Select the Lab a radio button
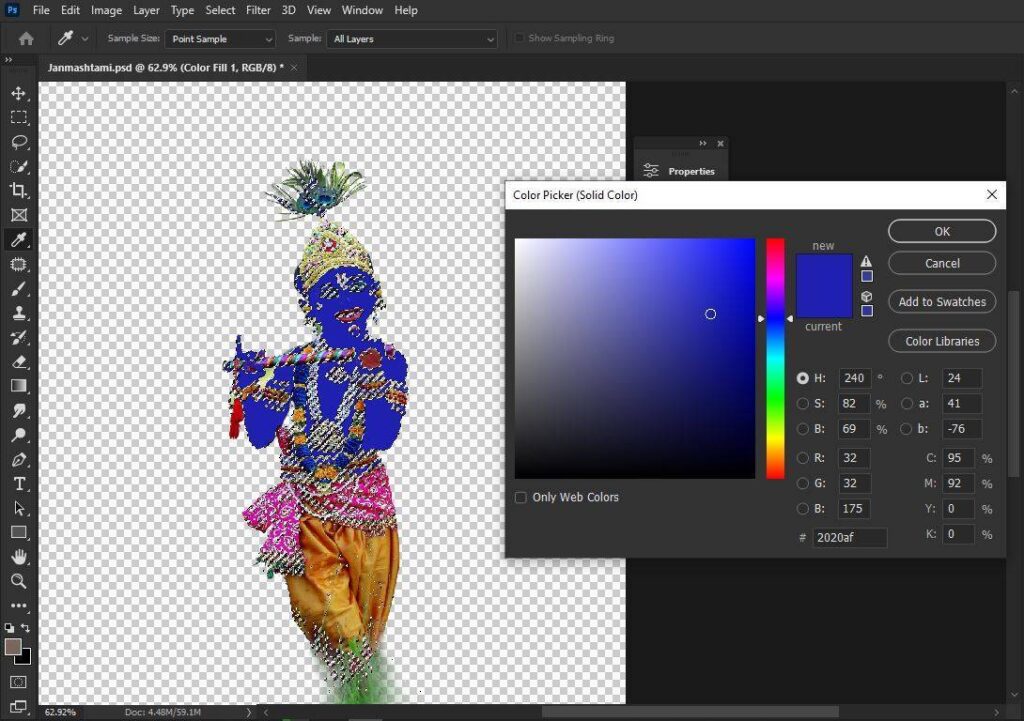The image size is (1024, 721). click(x=906, y=404)
